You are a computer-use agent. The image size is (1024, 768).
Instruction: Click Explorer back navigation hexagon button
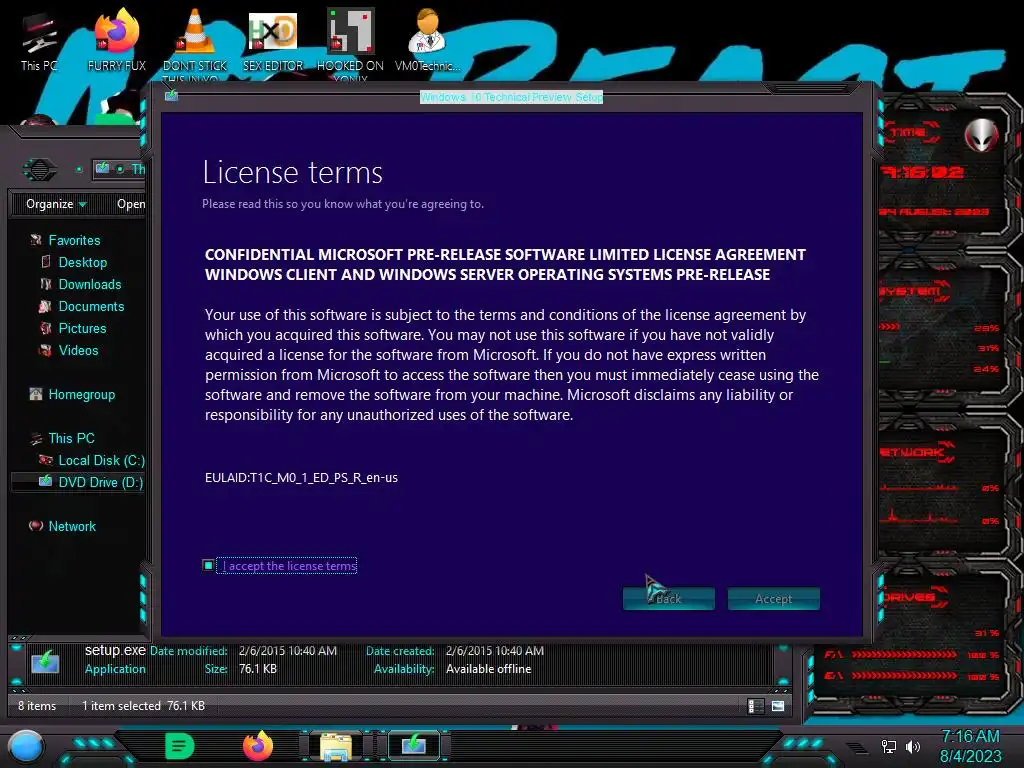(40, 170)
